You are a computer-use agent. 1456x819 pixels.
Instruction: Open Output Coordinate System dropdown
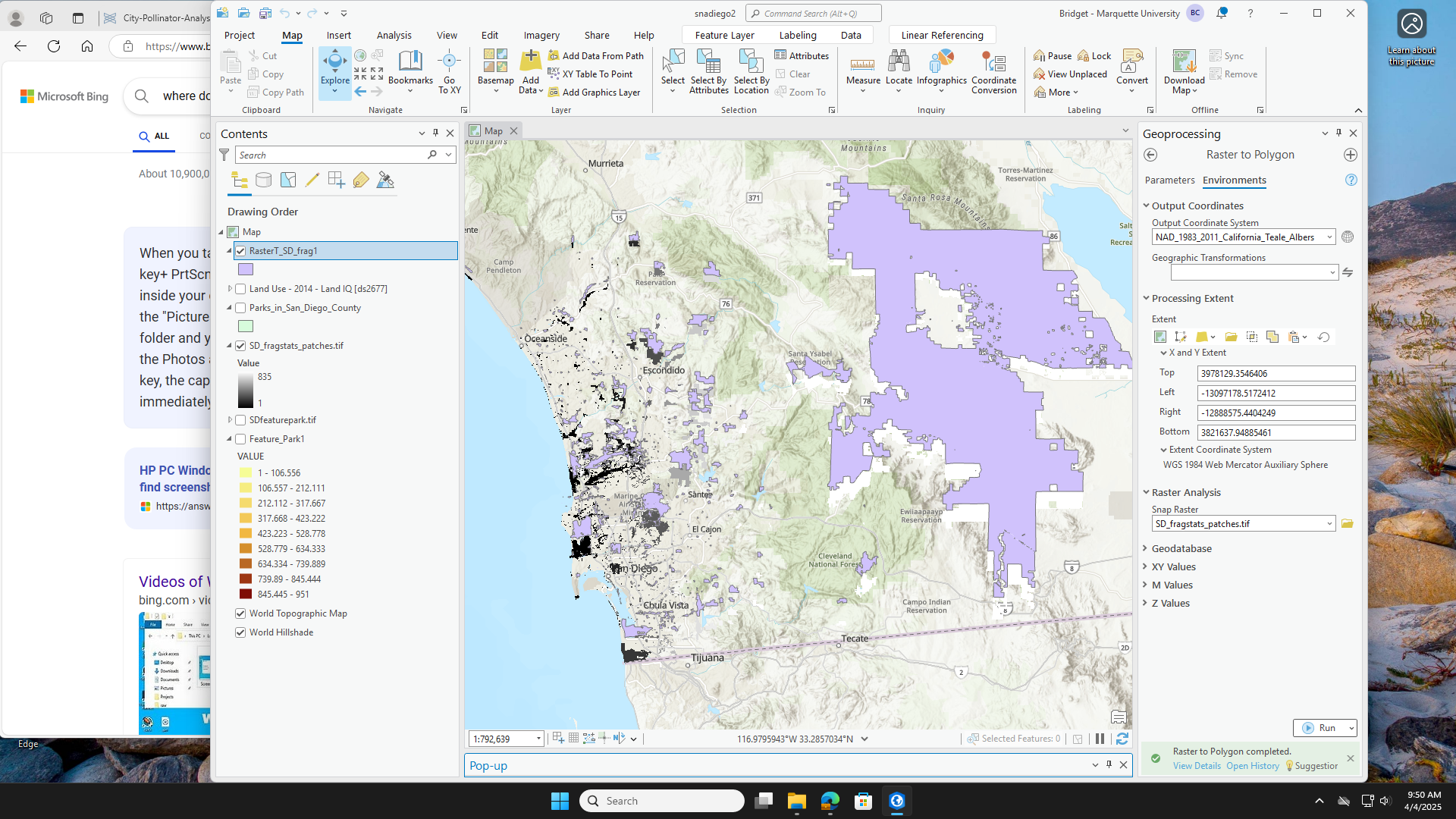[x=1329, y=237]
